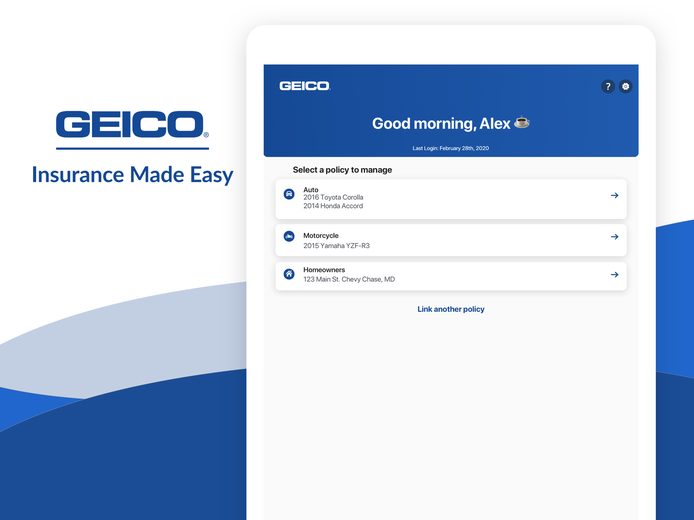The height and width of the screenshot is (520, 694).
Task: Click 2014 Honda Accord text
Action: (x=333, y=206)
